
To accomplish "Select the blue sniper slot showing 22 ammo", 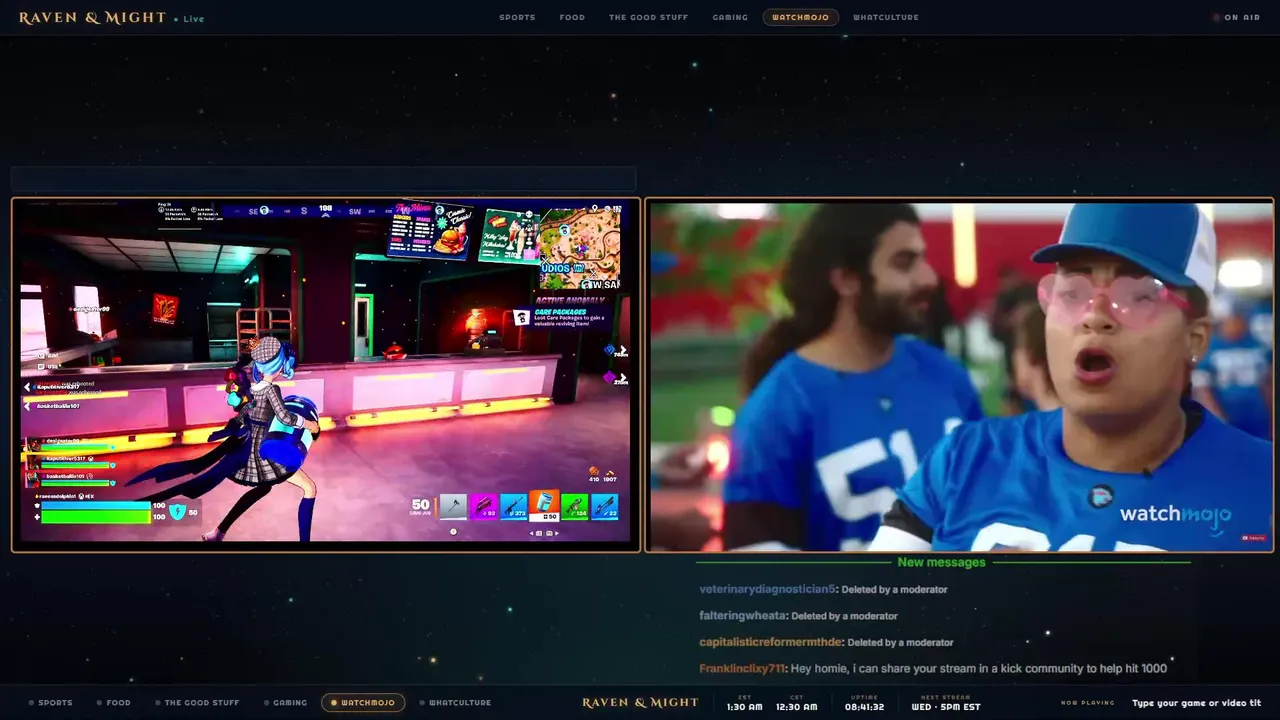I will [604, 506].
